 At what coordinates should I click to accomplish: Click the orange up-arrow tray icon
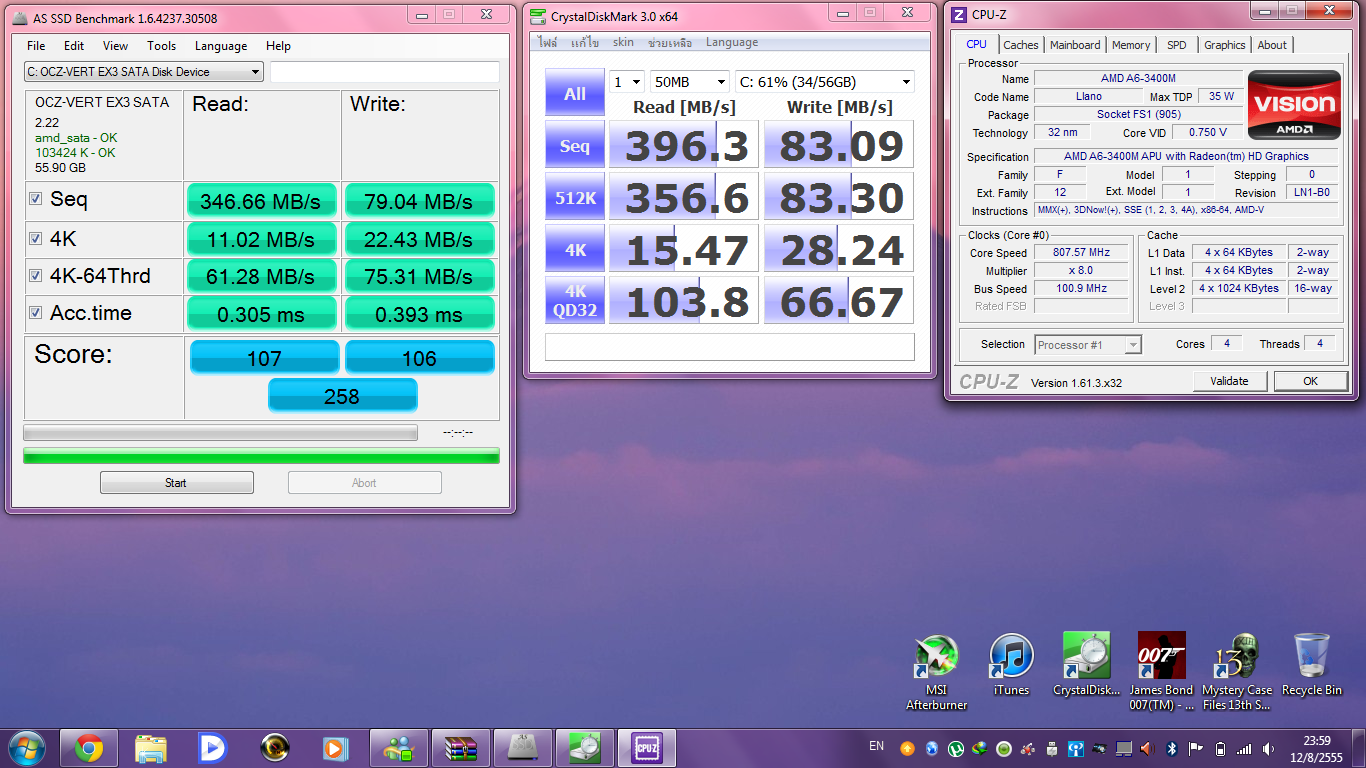908,748
